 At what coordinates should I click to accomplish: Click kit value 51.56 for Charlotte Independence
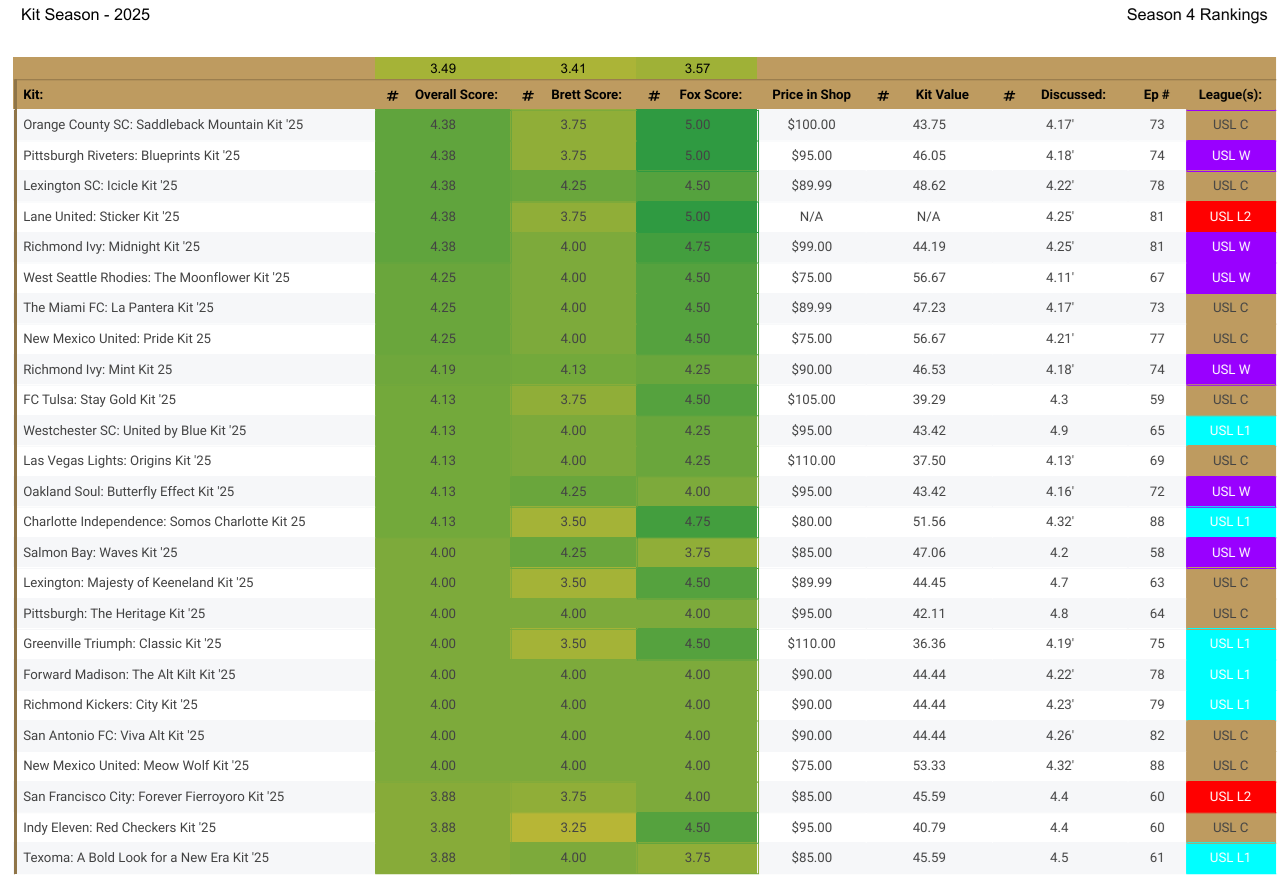[930, 522]
